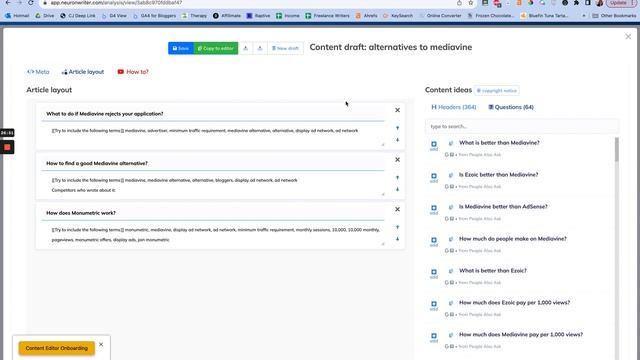This screenshot has height=360, width=640.
Task: Edit heading 'How to find a good Mediavine alternative?'
Action: pos(213,163)
